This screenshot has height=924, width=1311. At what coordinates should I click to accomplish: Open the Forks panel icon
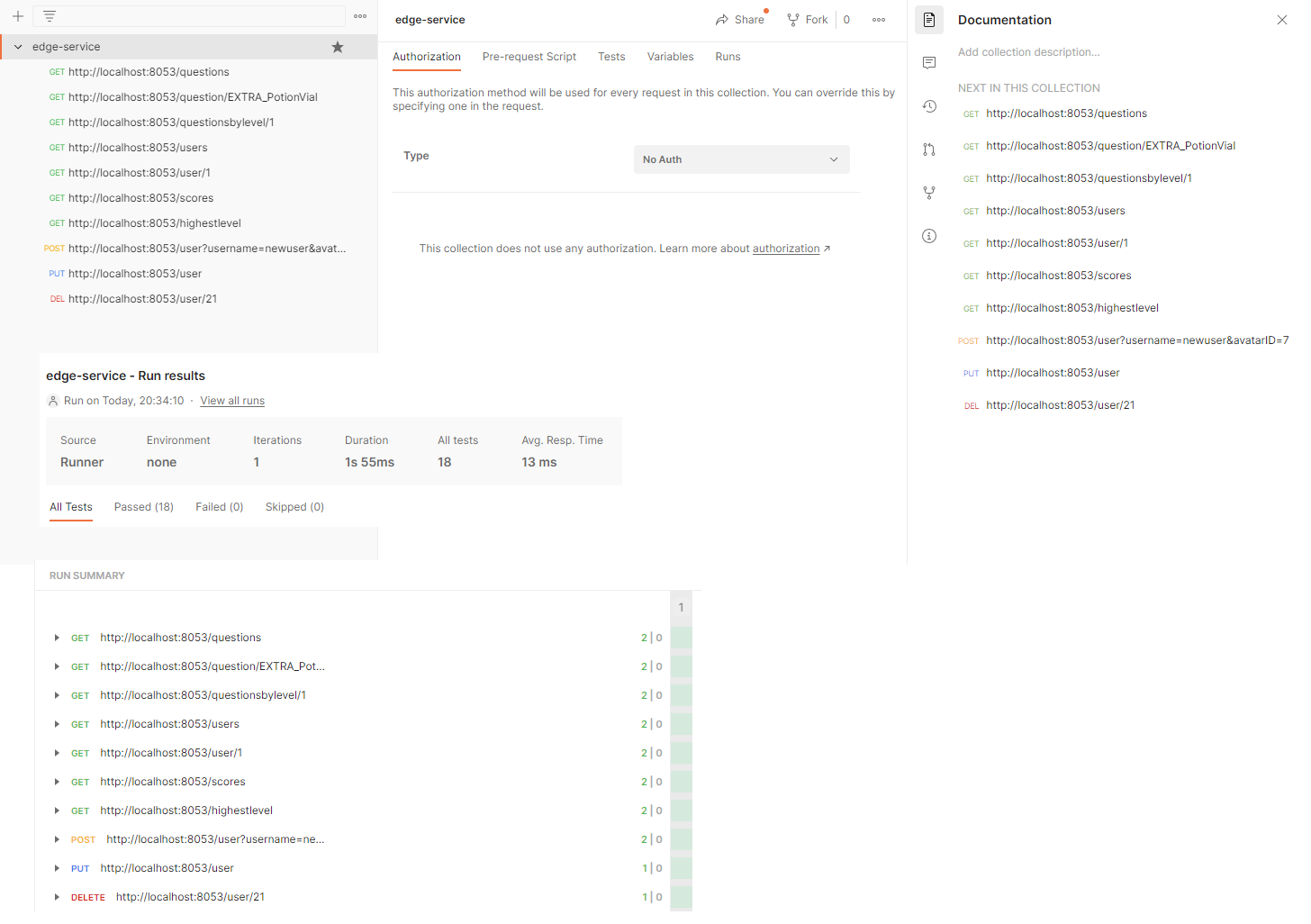tap(929, 193)
